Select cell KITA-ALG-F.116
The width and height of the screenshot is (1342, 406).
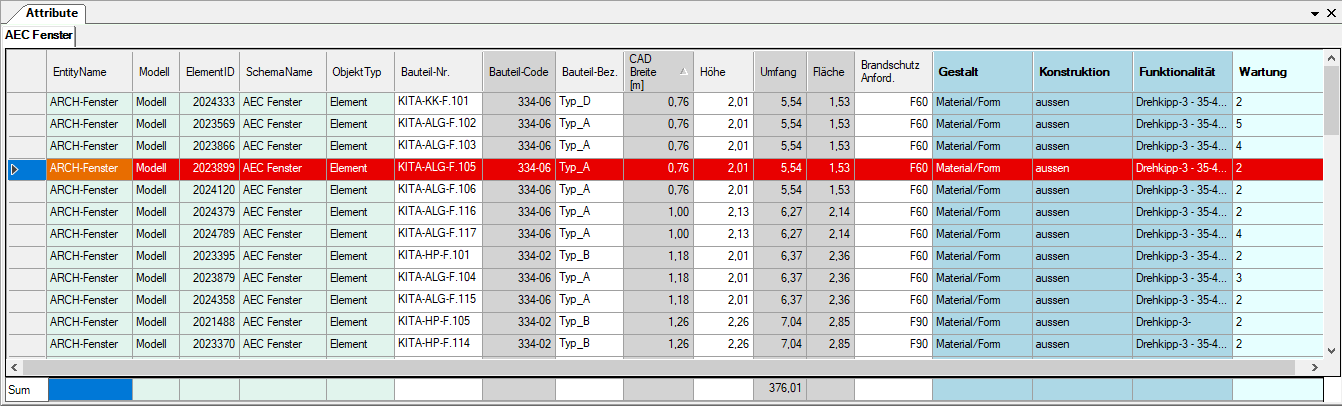pyautogui.click(x=438, y=213)
